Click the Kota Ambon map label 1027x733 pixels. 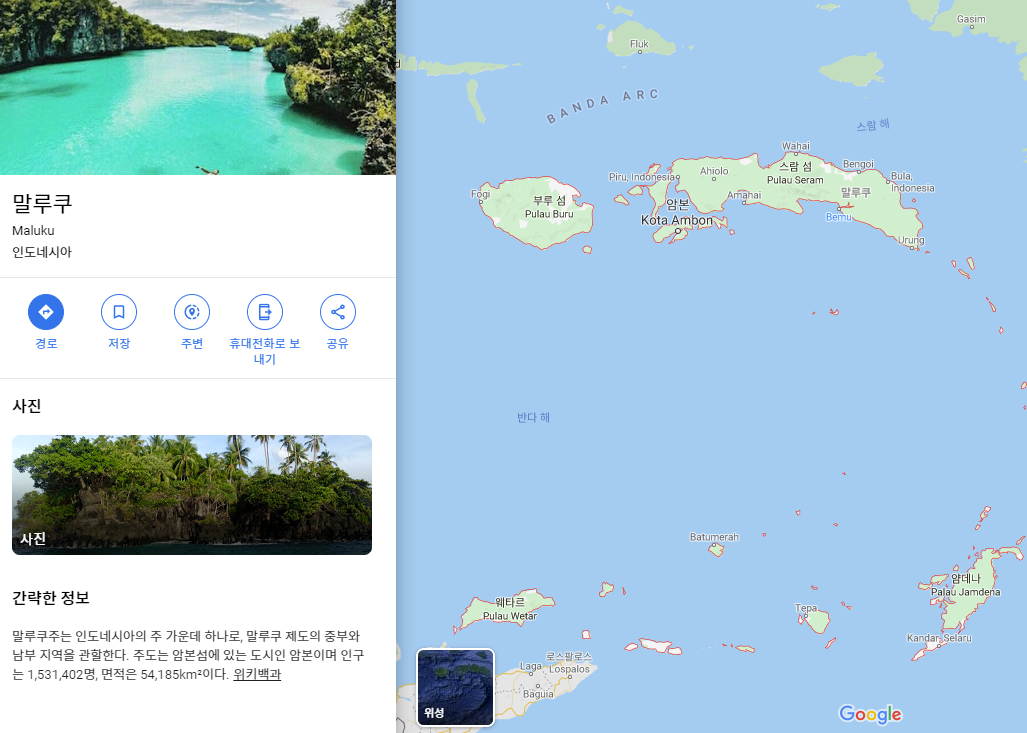(677, 220)
